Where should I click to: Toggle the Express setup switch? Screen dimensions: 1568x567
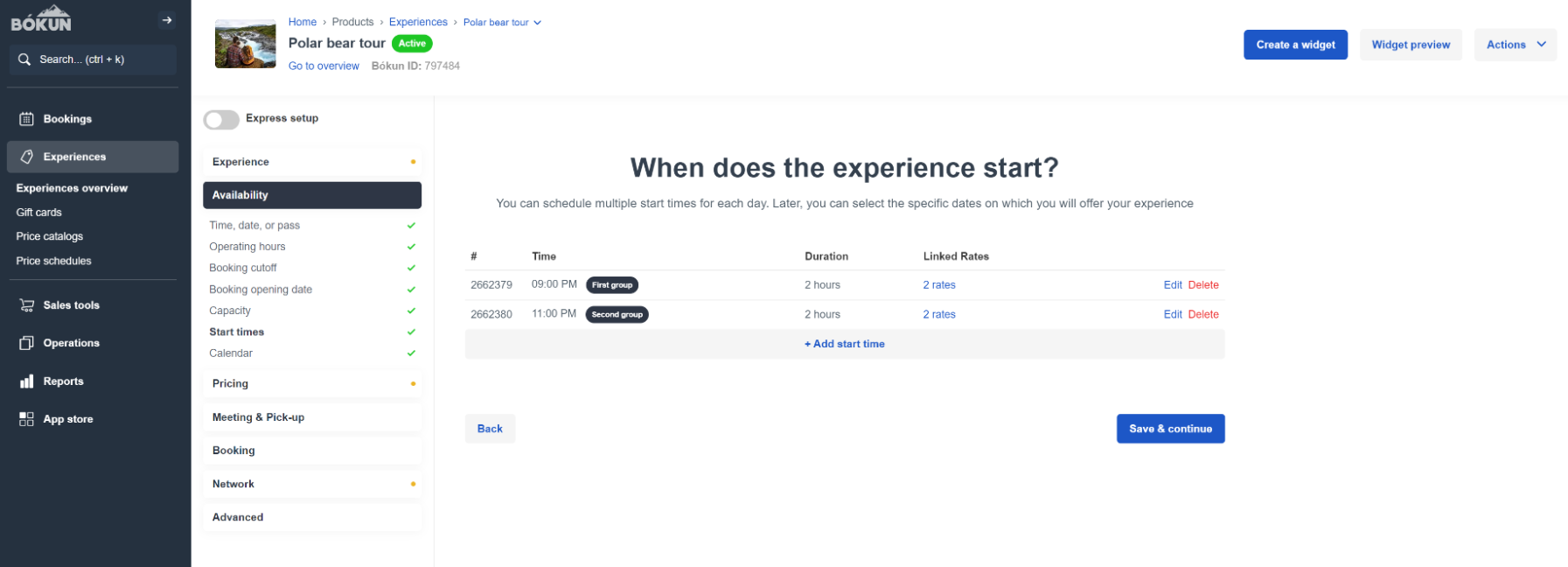click(x=221, y=119)
